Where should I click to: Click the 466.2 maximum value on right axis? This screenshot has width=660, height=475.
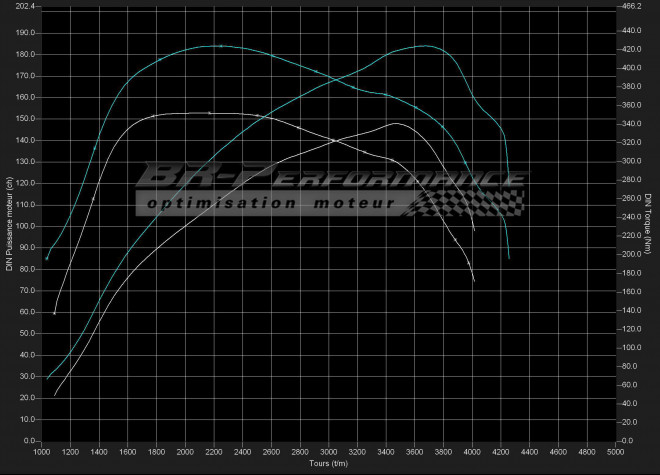point(632,6)
